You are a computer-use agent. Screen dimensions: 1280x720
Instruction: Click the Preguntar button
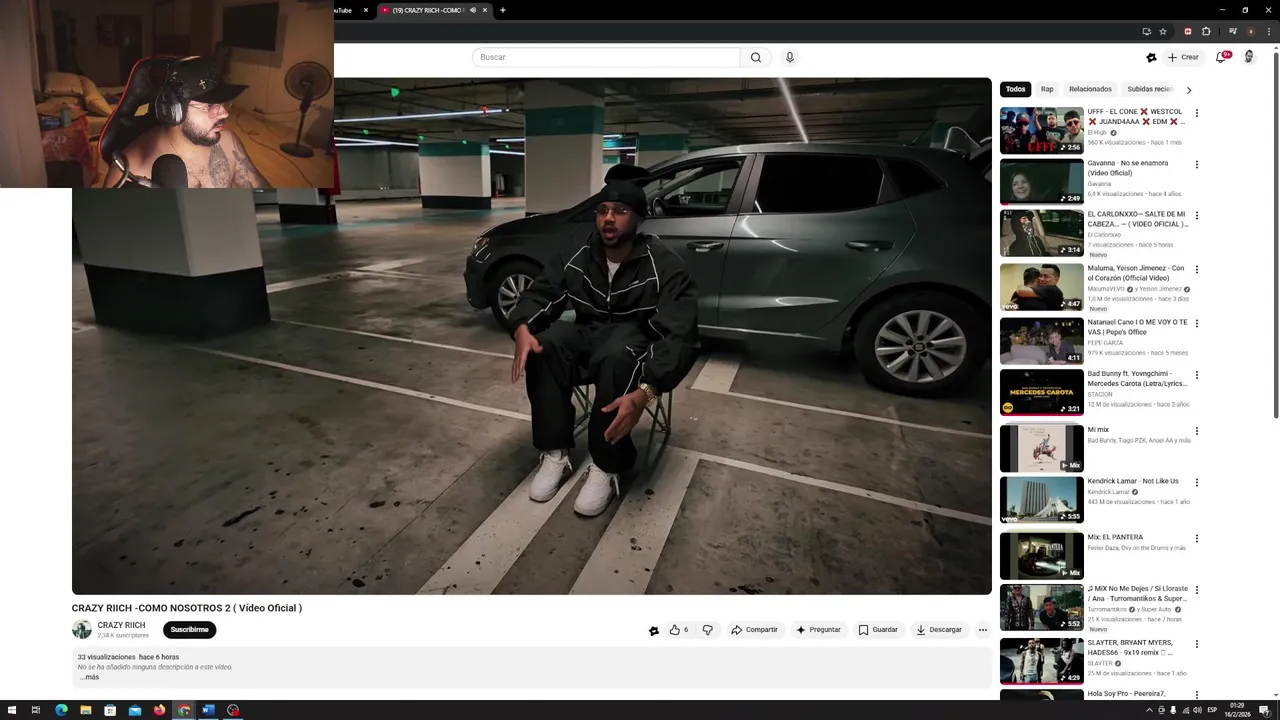pyautogui.click(x=818, y=630)
